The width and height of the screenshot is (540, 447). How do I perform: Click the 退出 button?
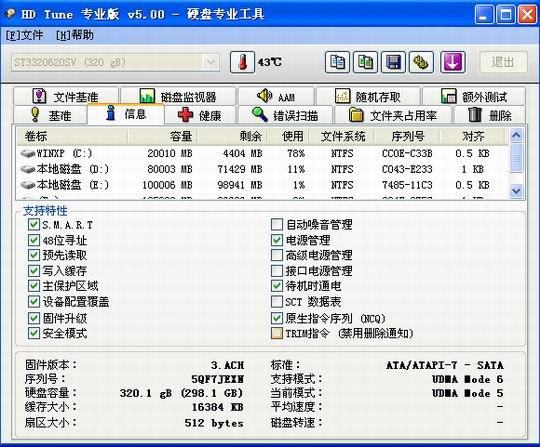pos(503,62)
